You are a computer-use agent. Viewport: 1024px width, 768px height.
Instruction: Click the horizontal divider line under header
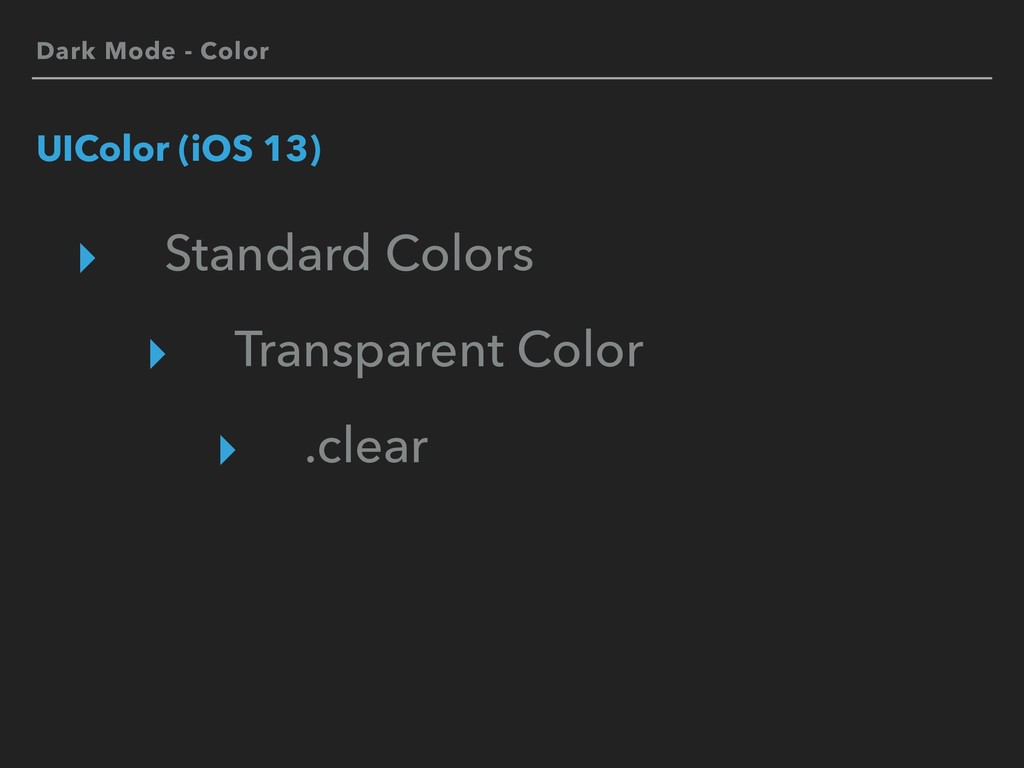point(512,78)
